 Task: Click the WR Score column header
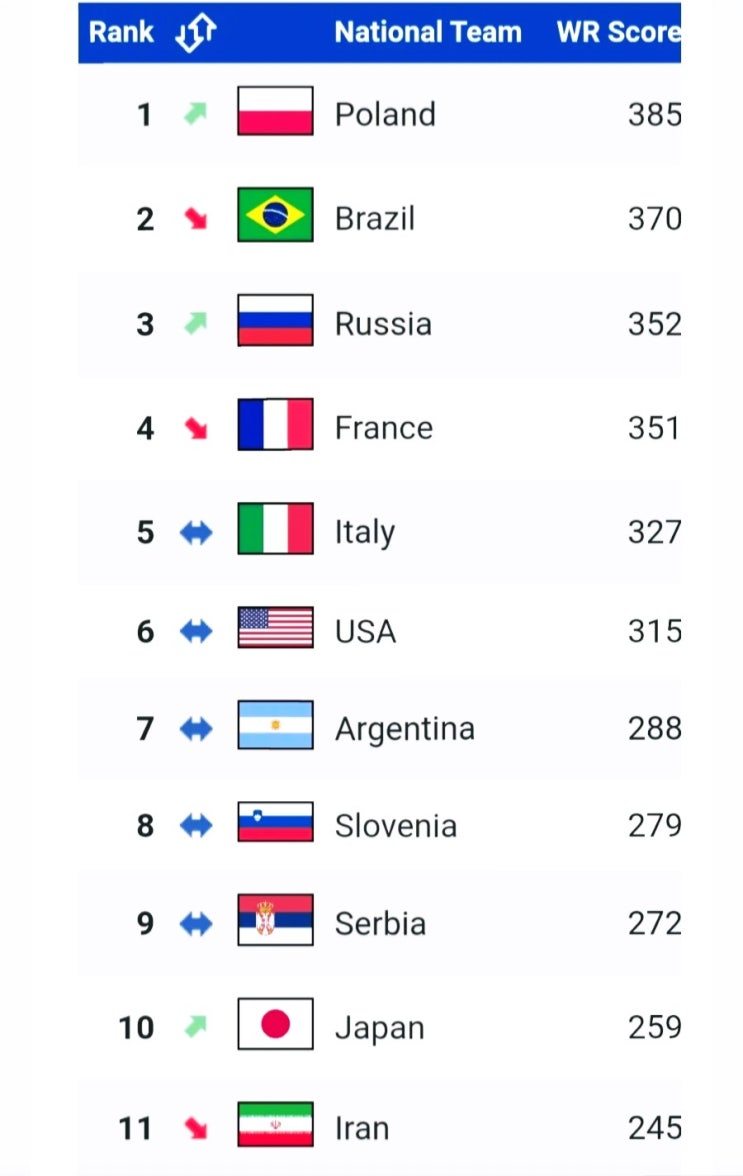click(619, 32)
